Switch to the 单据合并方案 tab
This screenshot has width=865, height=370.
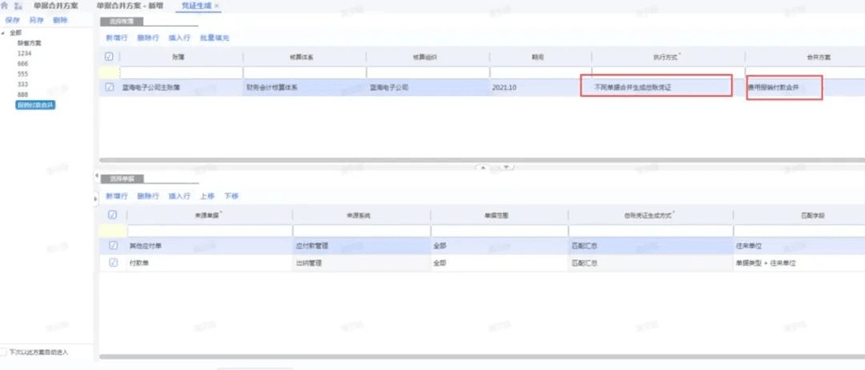coord(56,6)
